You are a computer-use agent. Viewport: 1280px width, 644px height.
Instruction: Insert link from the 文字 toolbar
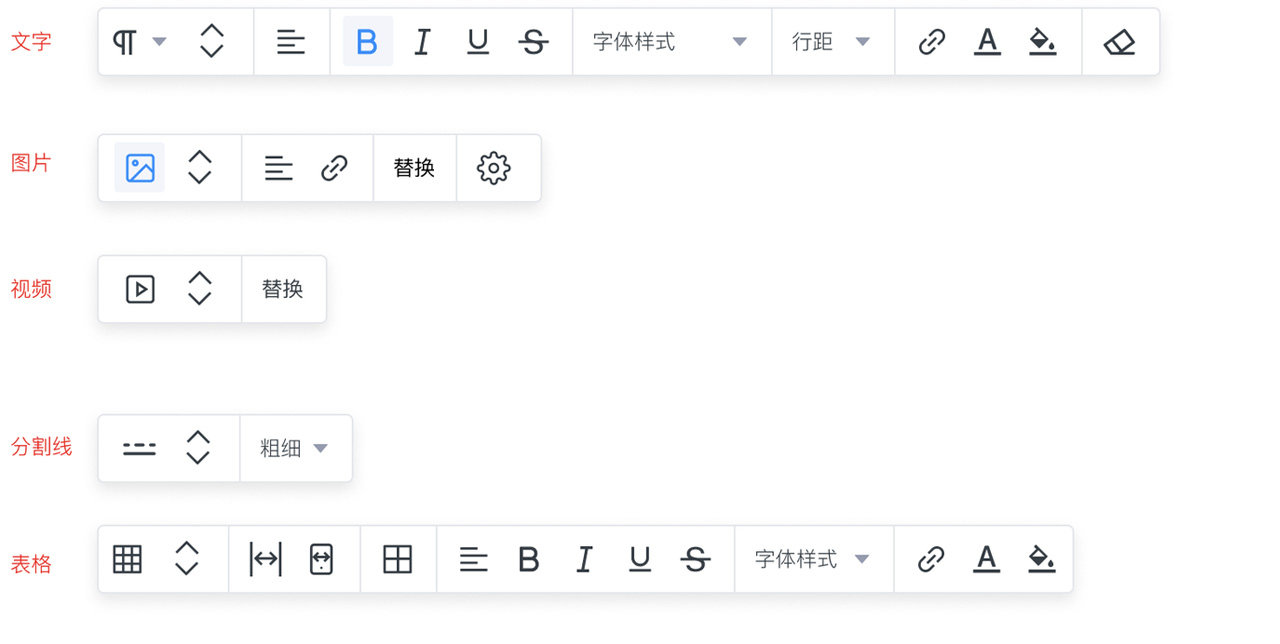tap(932, 42)
